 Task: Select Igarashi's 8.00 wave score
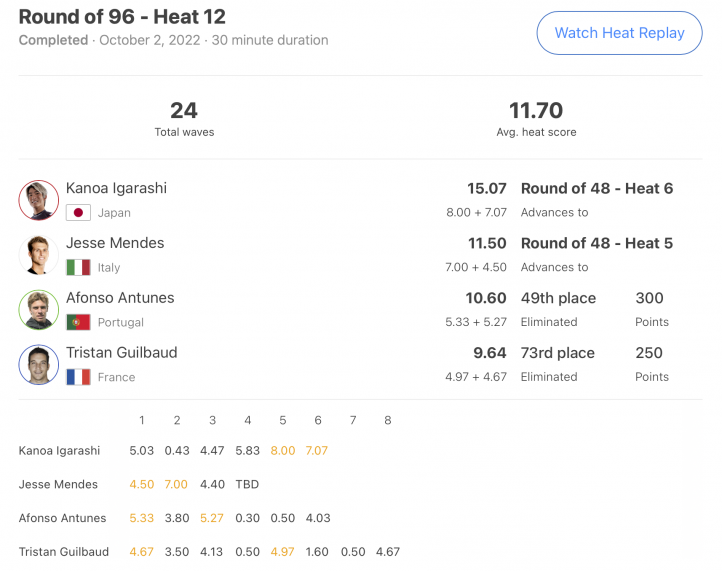point(283,450)
